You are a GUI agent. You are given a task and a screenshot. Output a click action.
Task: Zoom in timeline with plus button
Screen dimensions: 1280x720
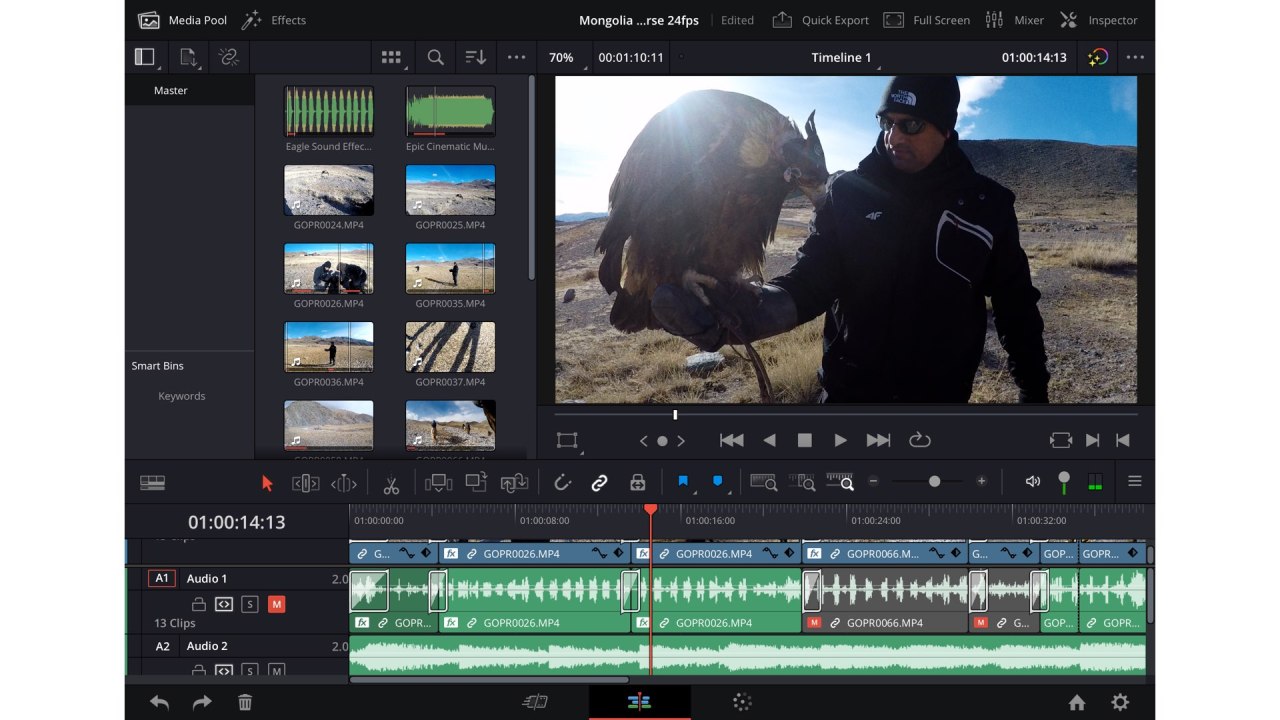pyautogui.click(x=981, y=481)
